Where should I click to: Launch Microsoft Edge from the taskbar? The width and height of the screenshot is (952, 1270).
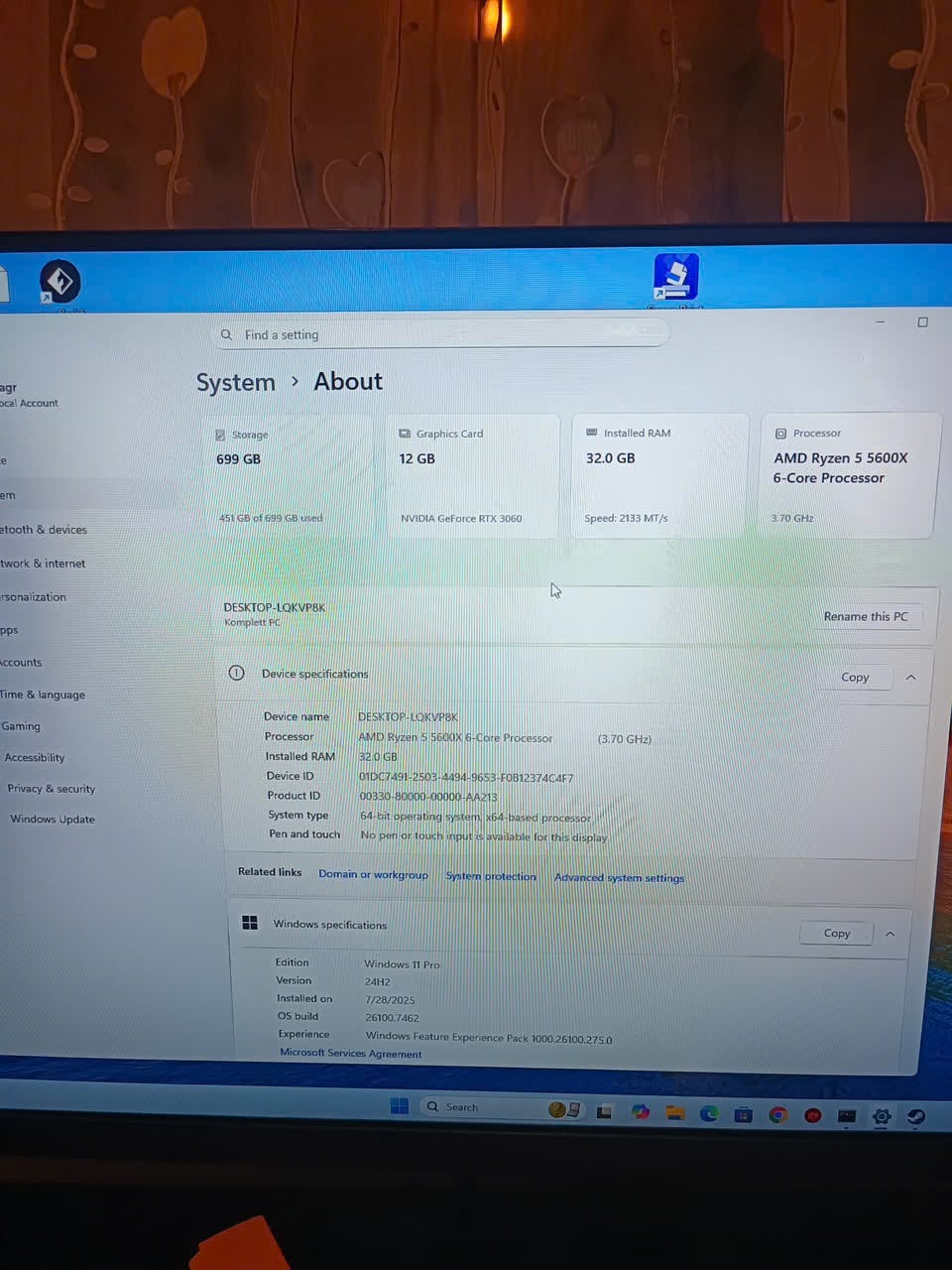709,1113
